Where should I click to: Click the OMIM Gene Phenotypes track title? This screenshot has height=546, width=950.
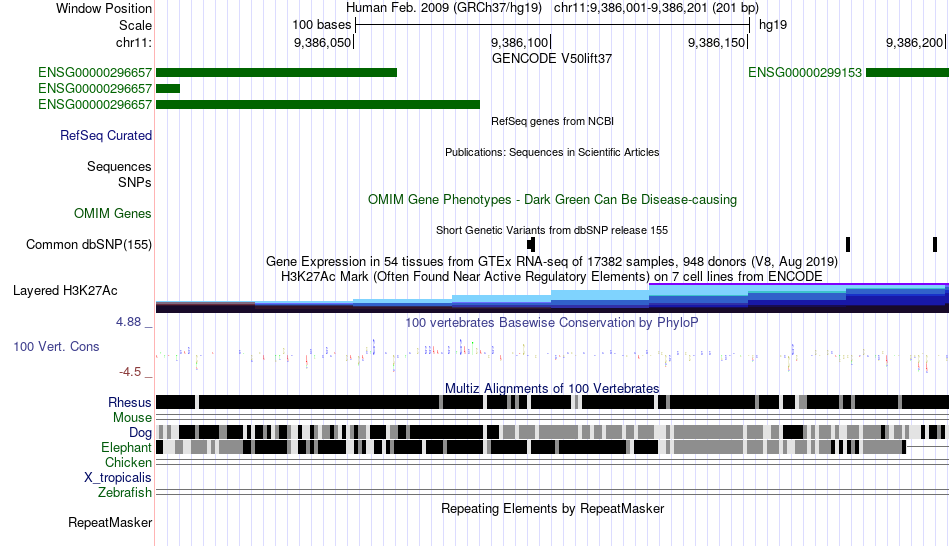click(552, 199)
